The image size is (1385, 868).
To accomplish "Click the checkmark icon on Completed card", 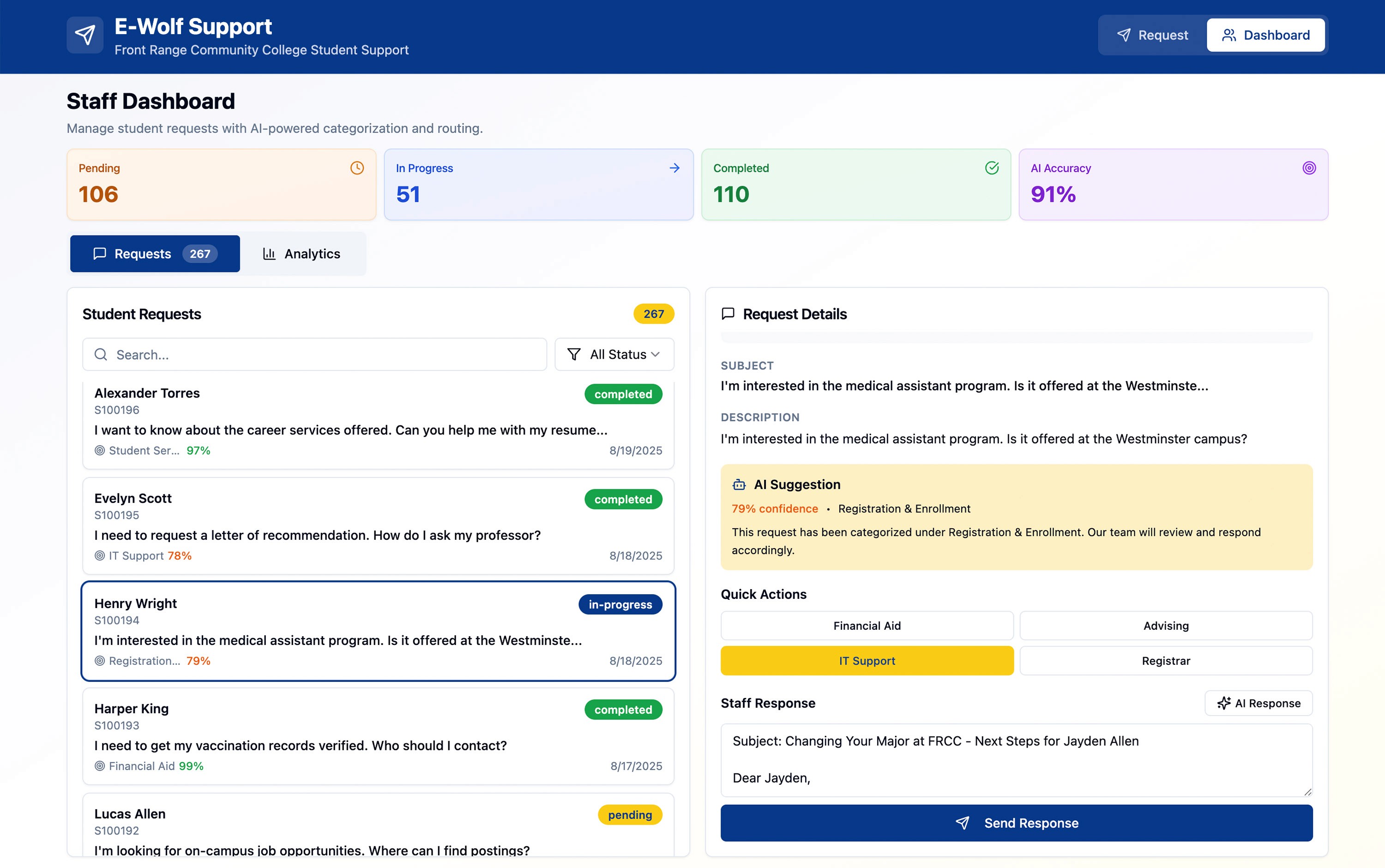I will pos(992,168).
